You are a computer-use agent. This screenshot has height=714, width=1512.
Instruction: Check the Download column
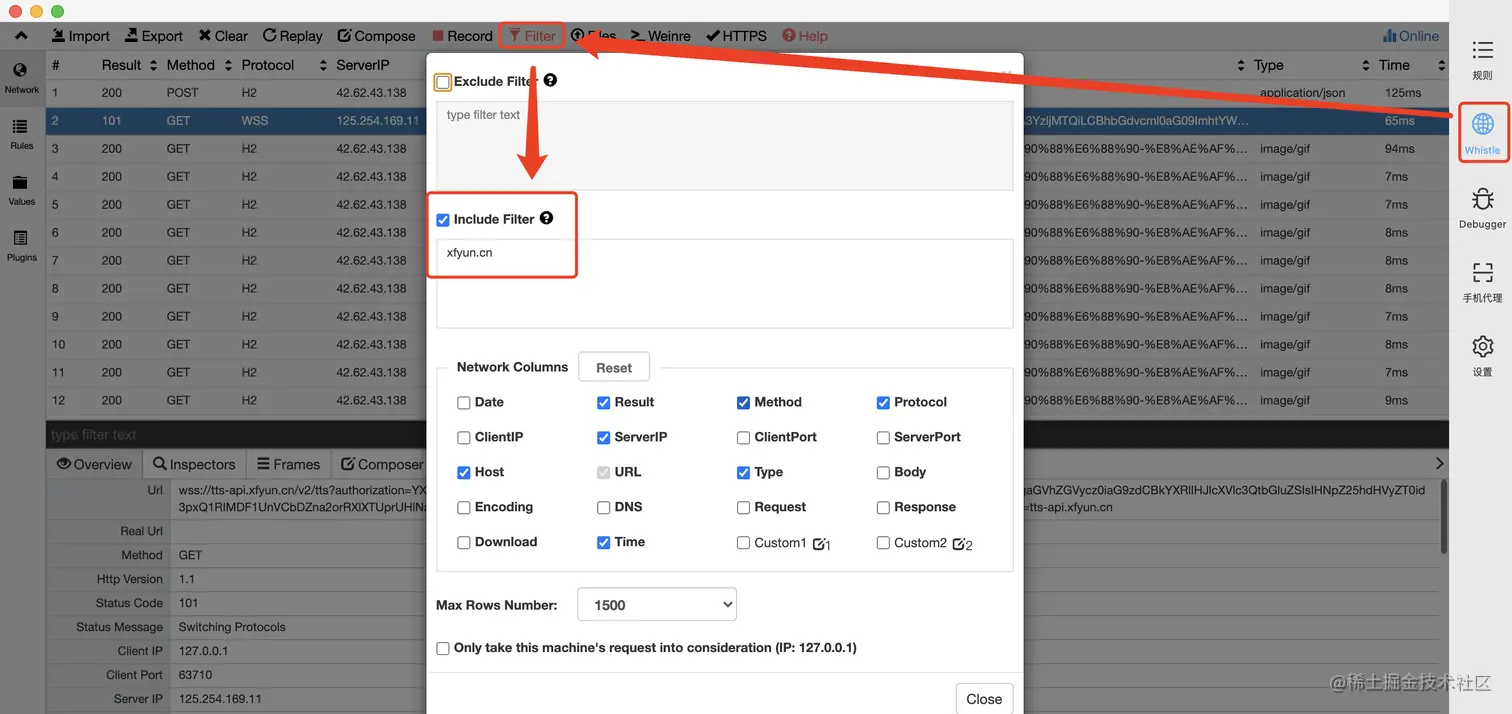pos(464,543)
